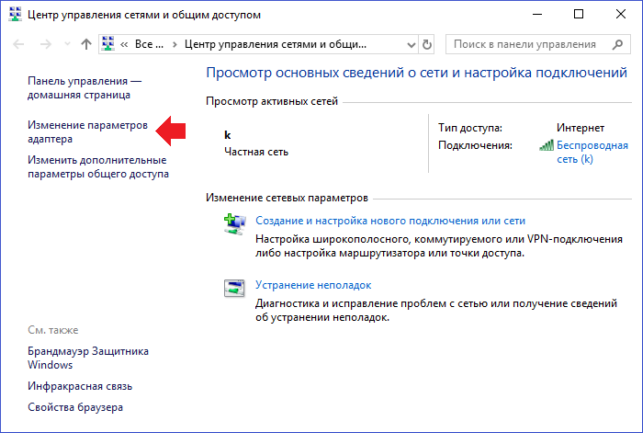Focus the 'Поиск в панели управления' search field
643x433 pixels.
538,44
